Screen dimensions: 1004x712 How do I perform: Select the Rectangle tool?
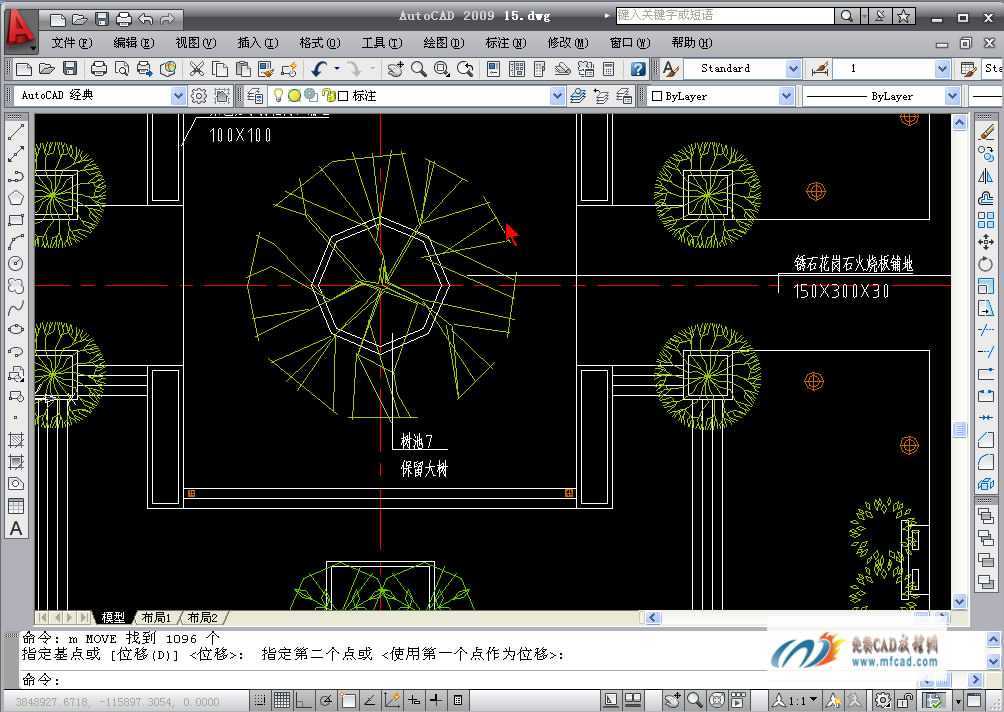16,220
